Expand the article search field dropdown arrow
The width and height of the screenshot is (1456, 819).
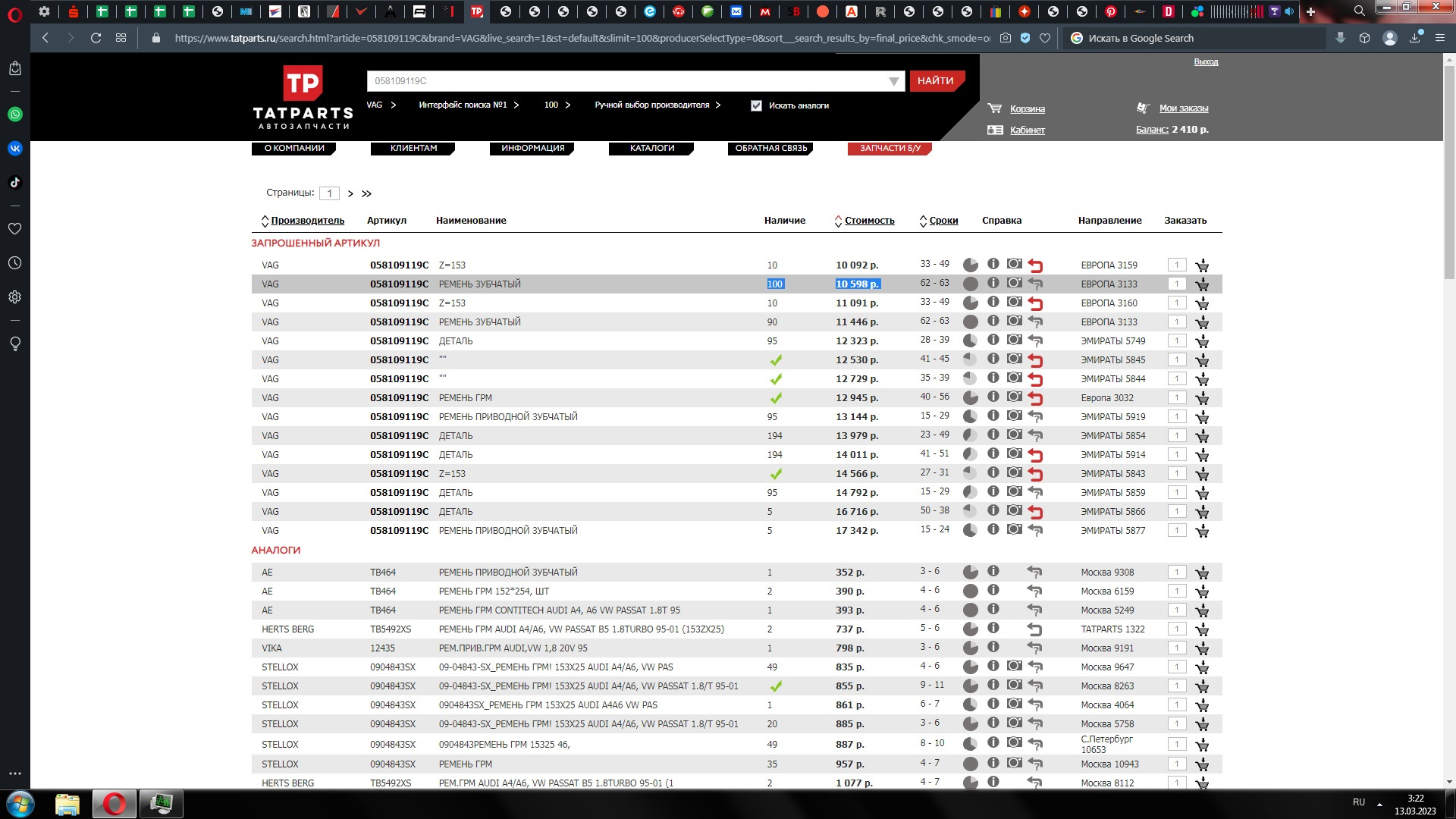click(x=894, y=81)
